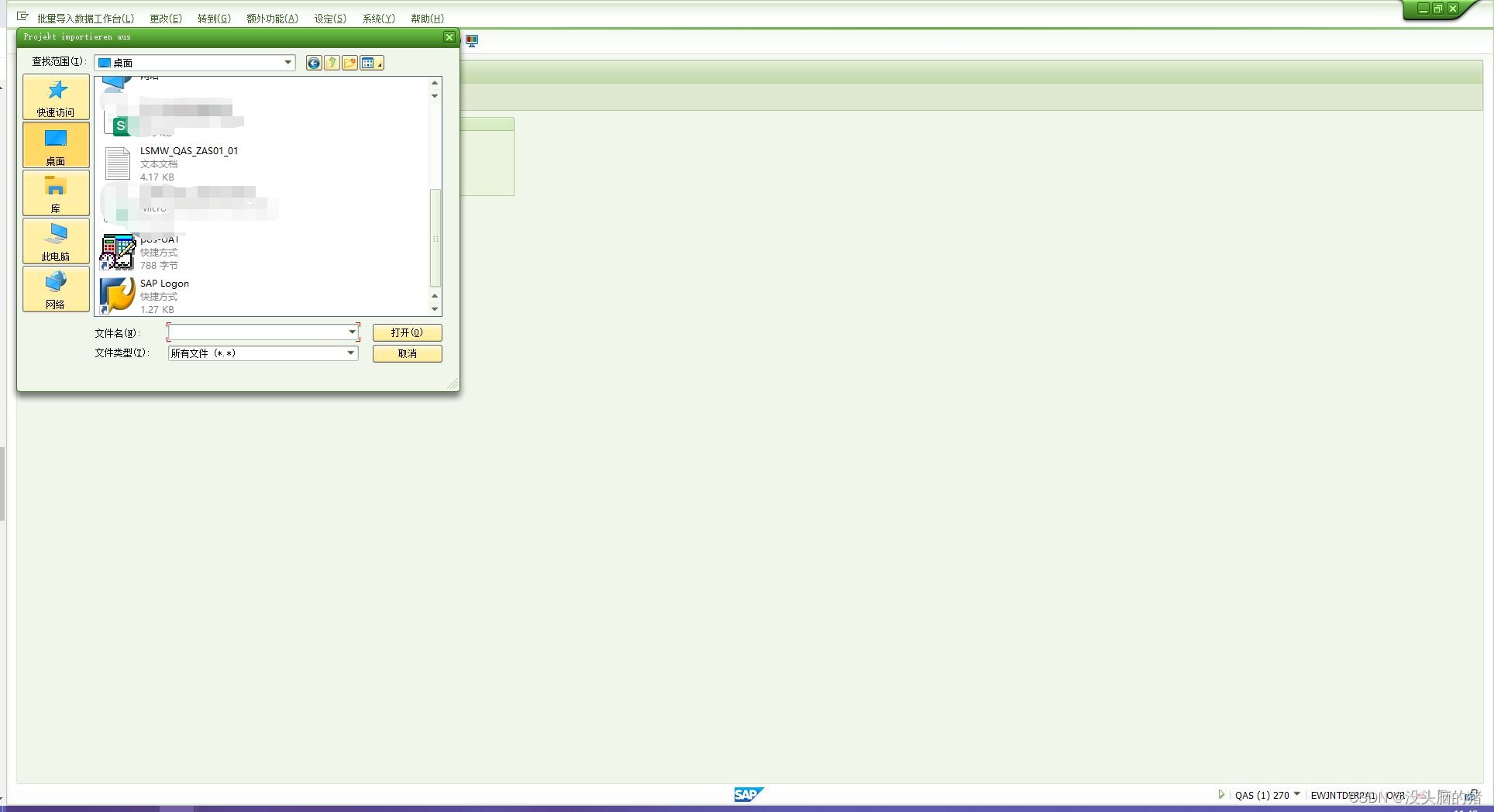Open the Quick Access (快速访问) location
The width and height of the screenshot is (1494, 812).
pos(56,98)
